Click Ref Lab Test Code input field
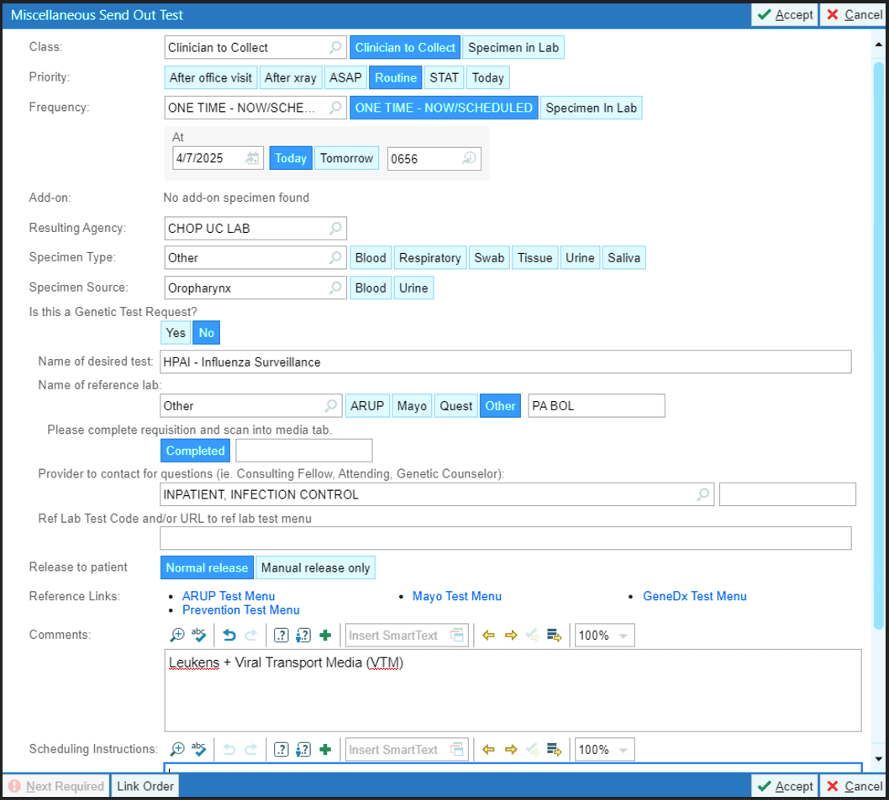Screen dimensions: 889x800 (x=506, y=538)
